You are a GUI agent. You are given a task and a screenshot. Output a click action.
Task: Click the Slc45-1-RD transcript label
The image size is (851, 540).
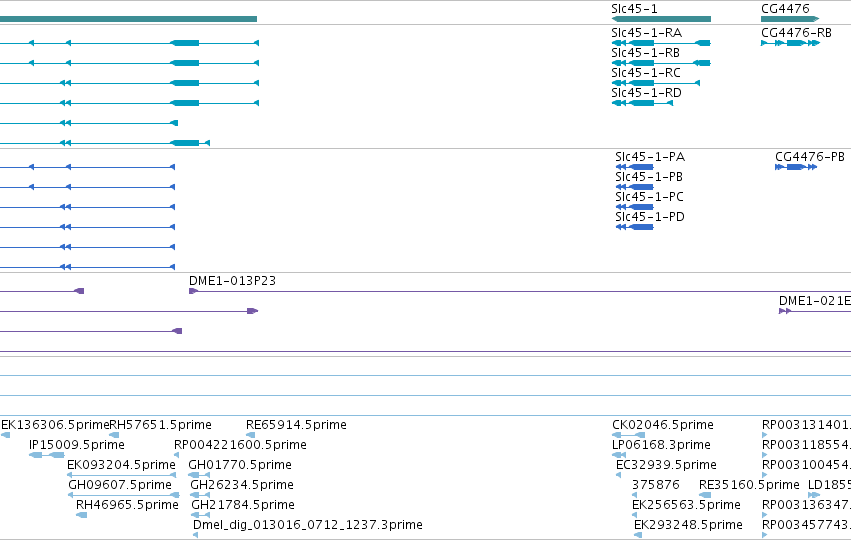pyautogui.click(x=646, y=93)
